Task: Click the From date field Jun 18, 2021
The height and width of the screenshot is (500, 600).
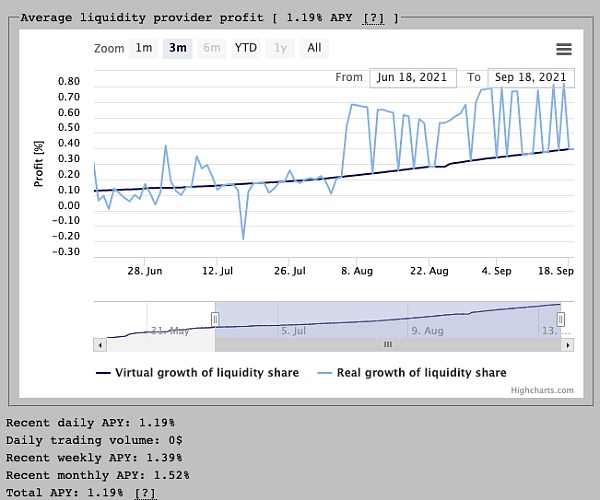Action: click(412, 77)
